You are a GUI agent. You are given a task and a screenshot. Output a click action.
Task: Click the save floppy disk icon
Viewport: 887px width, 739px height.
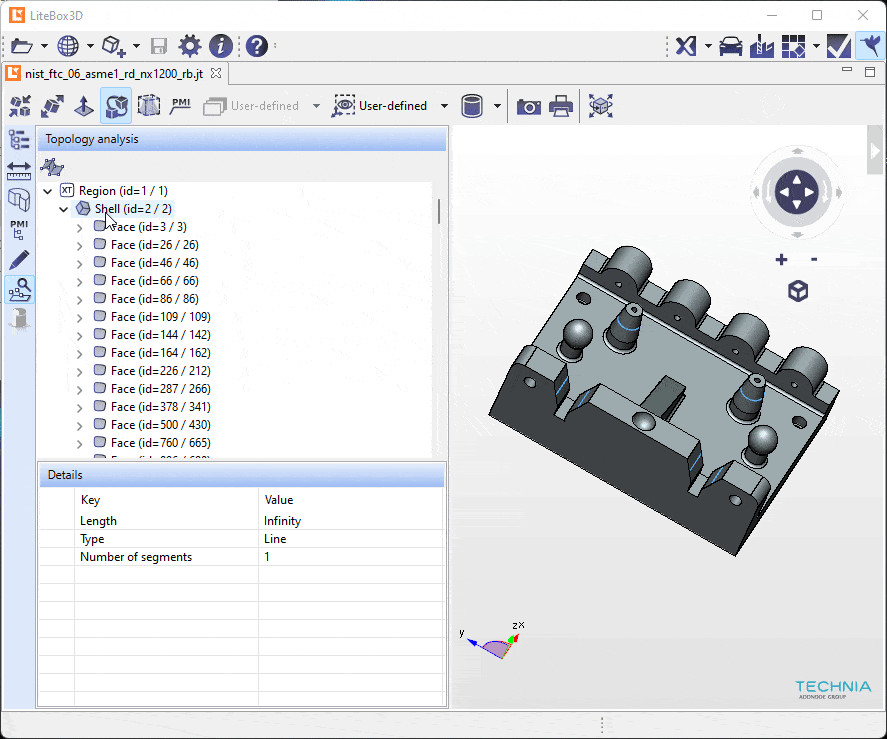tap(159, 46)
